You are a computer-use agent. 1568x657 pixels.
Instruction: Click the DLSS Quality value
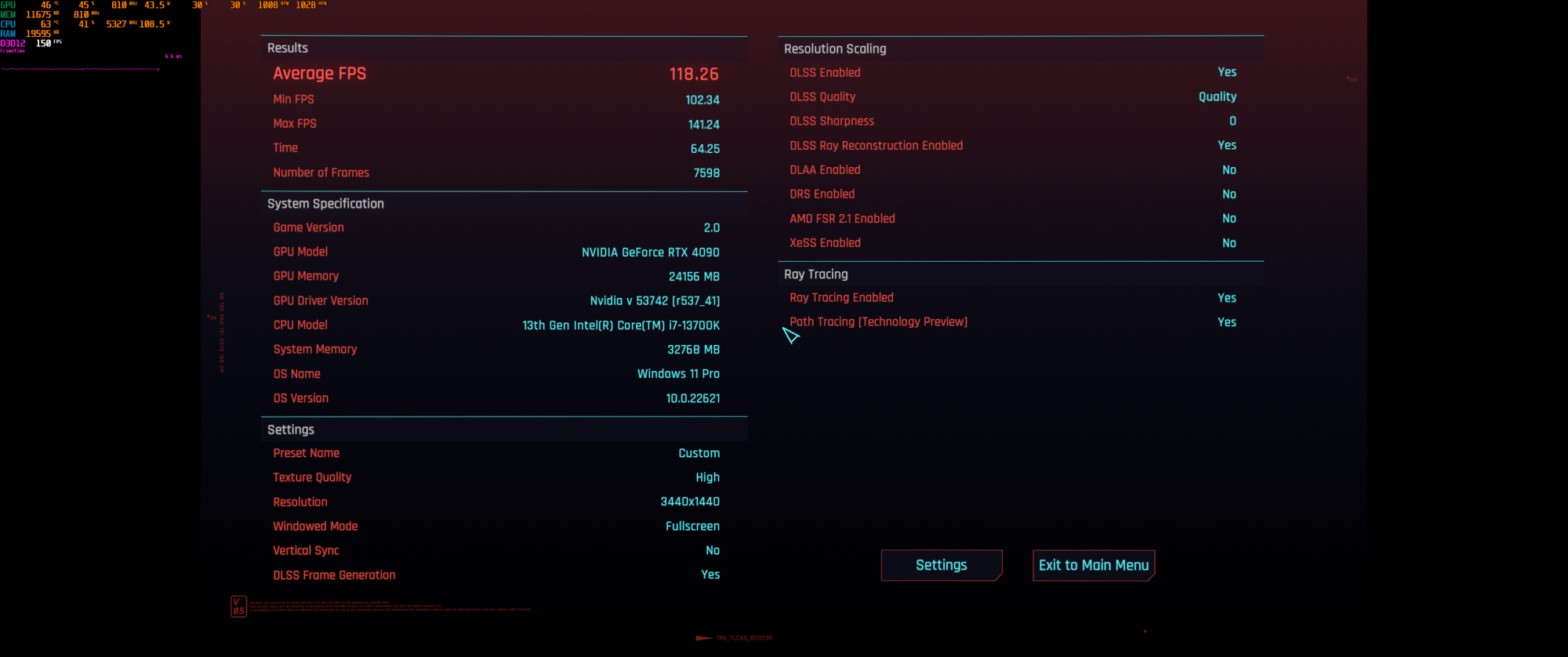[x=1217, y=96]
